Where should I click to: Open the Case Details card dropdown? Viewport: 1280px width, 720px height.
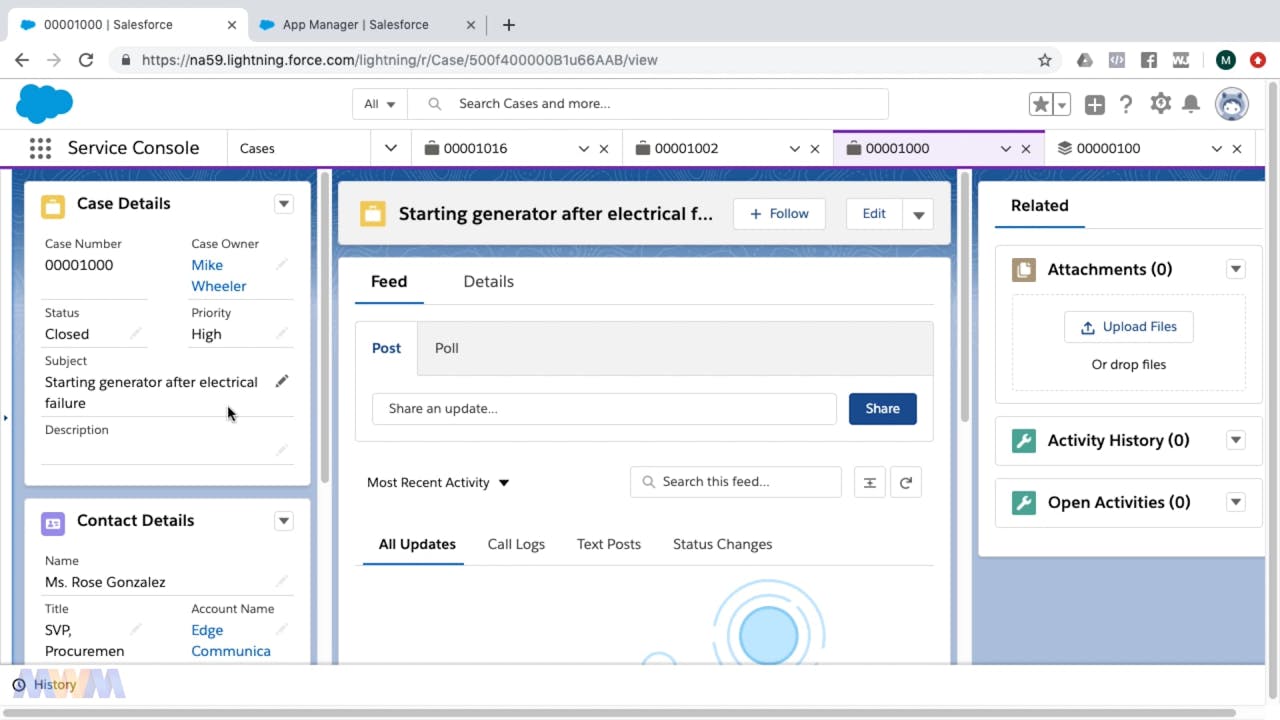coord(284,204)
